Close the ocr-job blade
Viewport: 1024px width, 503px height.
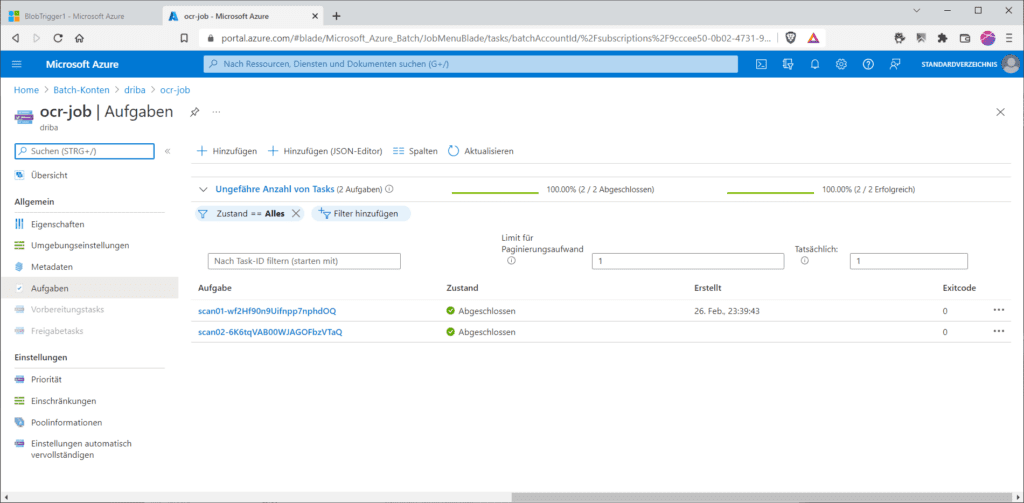pyautogui.click(x=1000, y=112)
